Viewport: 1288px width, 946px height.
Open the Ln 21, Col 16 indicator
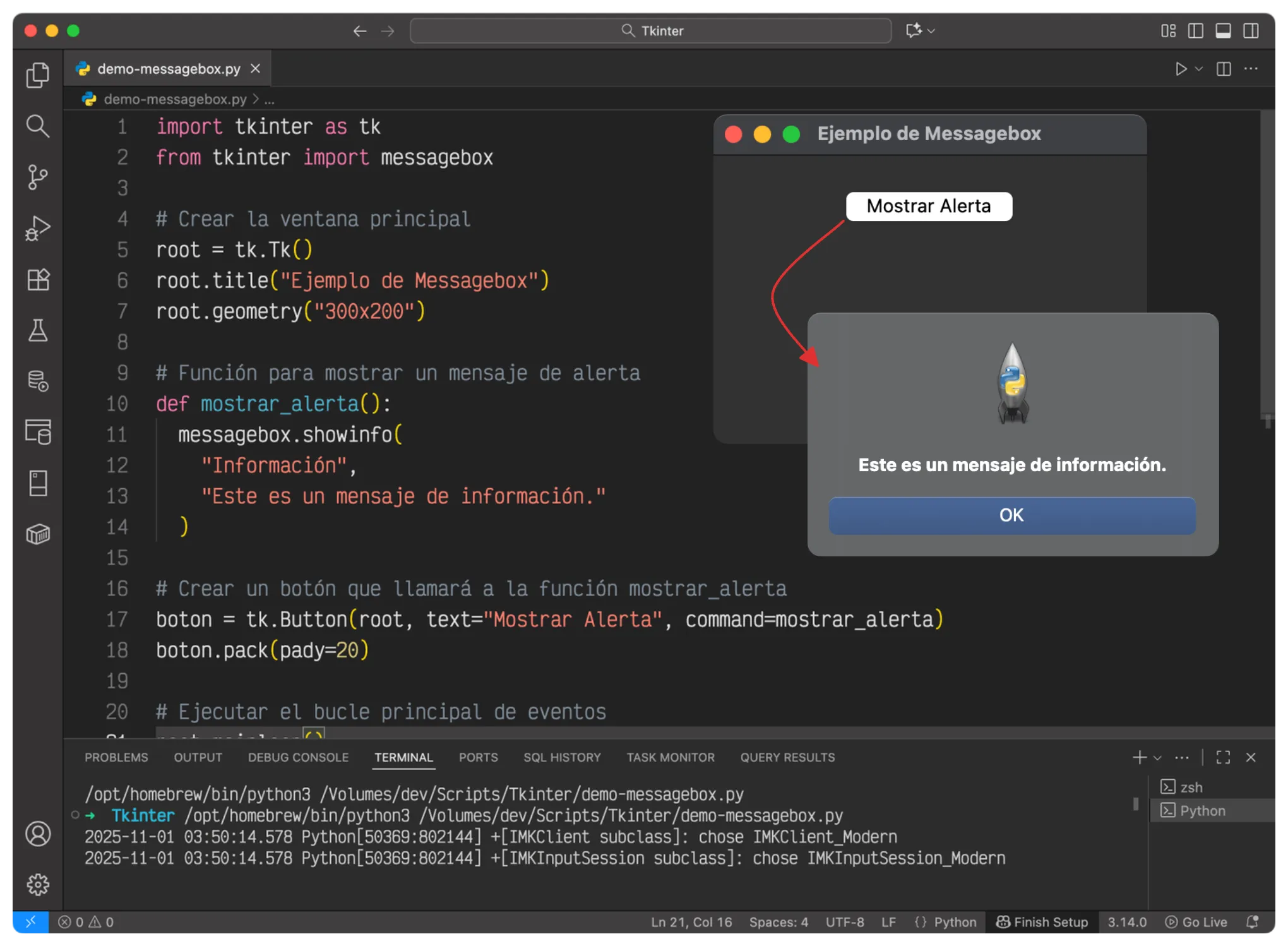pos(691,922)
